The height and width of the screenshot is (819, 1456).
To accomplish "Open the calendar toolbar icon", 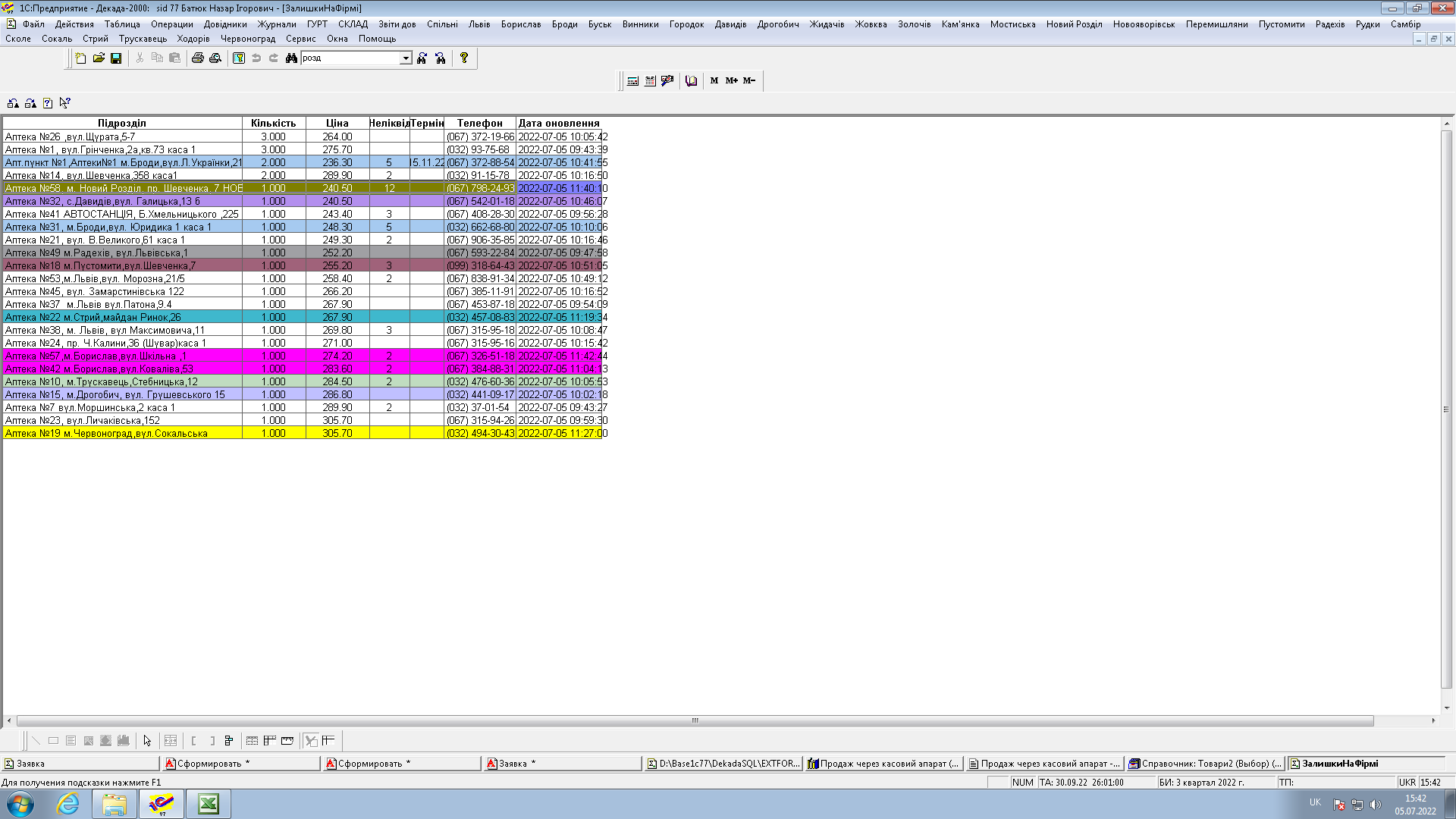I will pos(650,80).
